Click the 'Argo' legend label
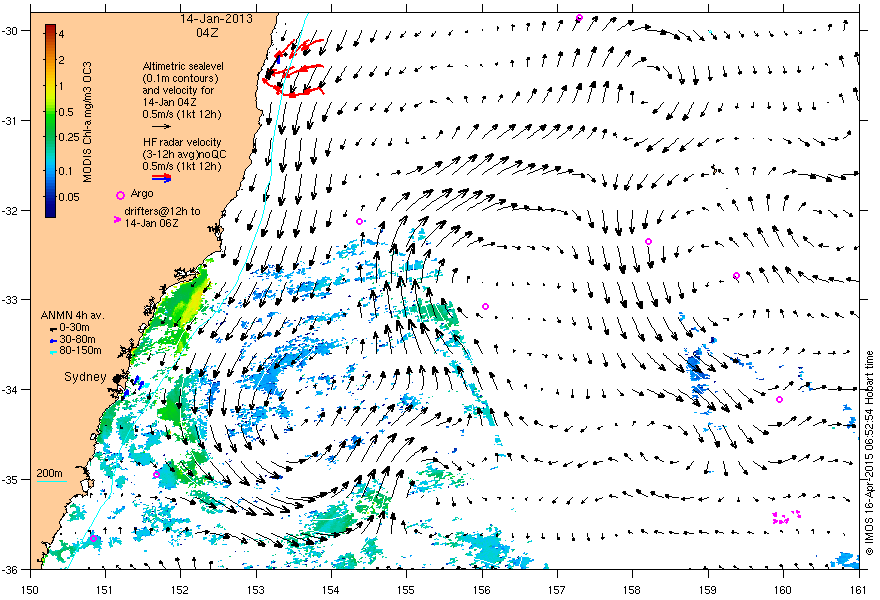 coord(142,194)
